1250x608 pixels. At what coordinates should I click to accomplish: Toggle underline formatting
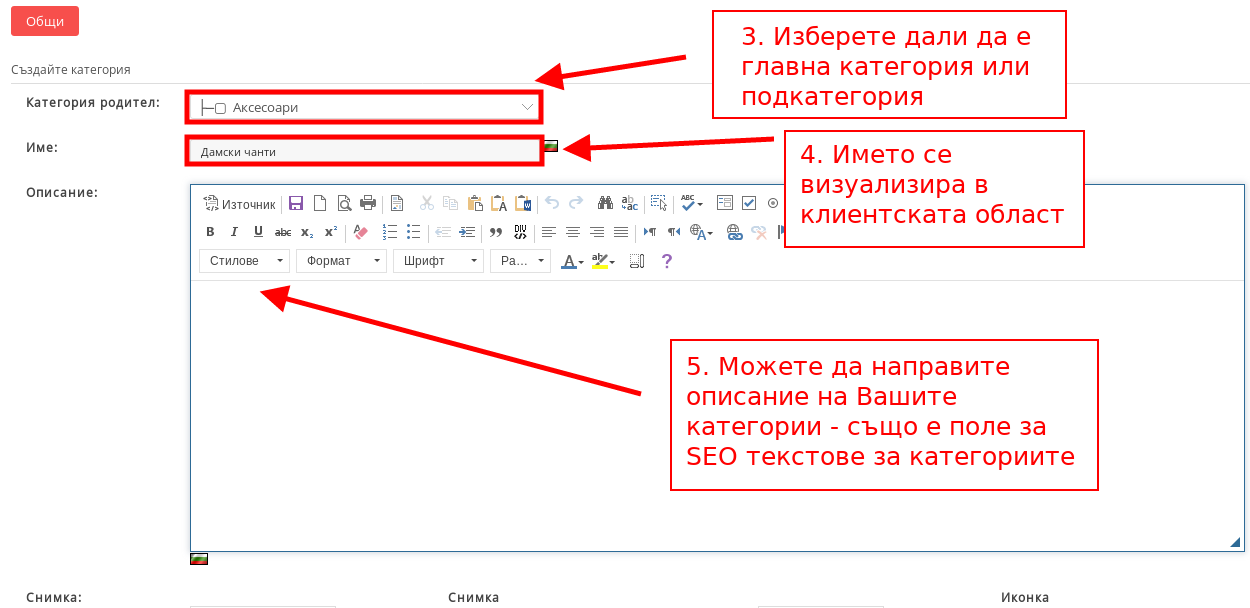[258, 232]
